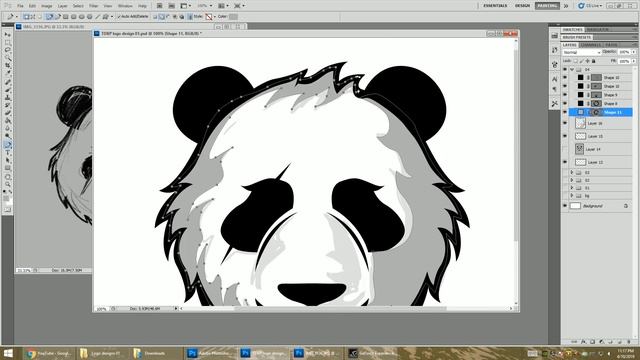Open the Image menu
The width and height of the screenshot is (640, 360).
[47, 6]
